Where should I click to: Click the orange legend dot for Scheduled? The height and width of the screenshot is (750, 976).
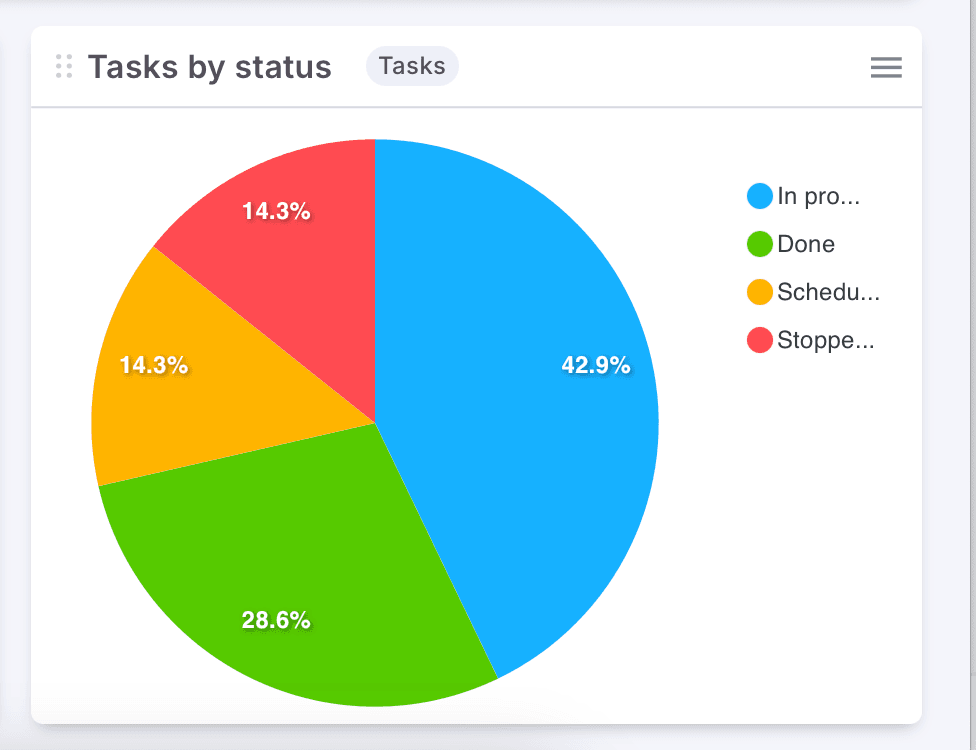pyautogui.click(x=760, y=292)
